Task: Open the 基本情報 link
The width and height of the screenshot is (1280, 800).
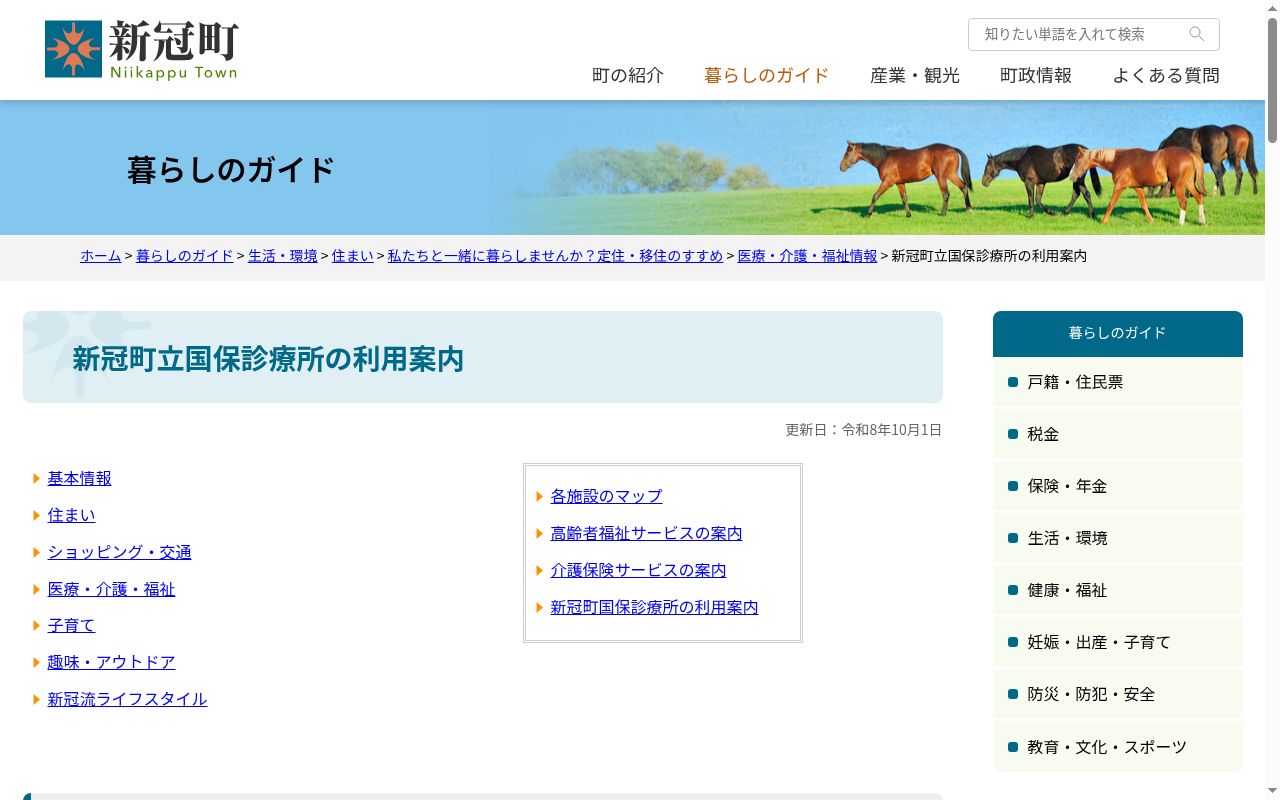Action: point(80,479)
